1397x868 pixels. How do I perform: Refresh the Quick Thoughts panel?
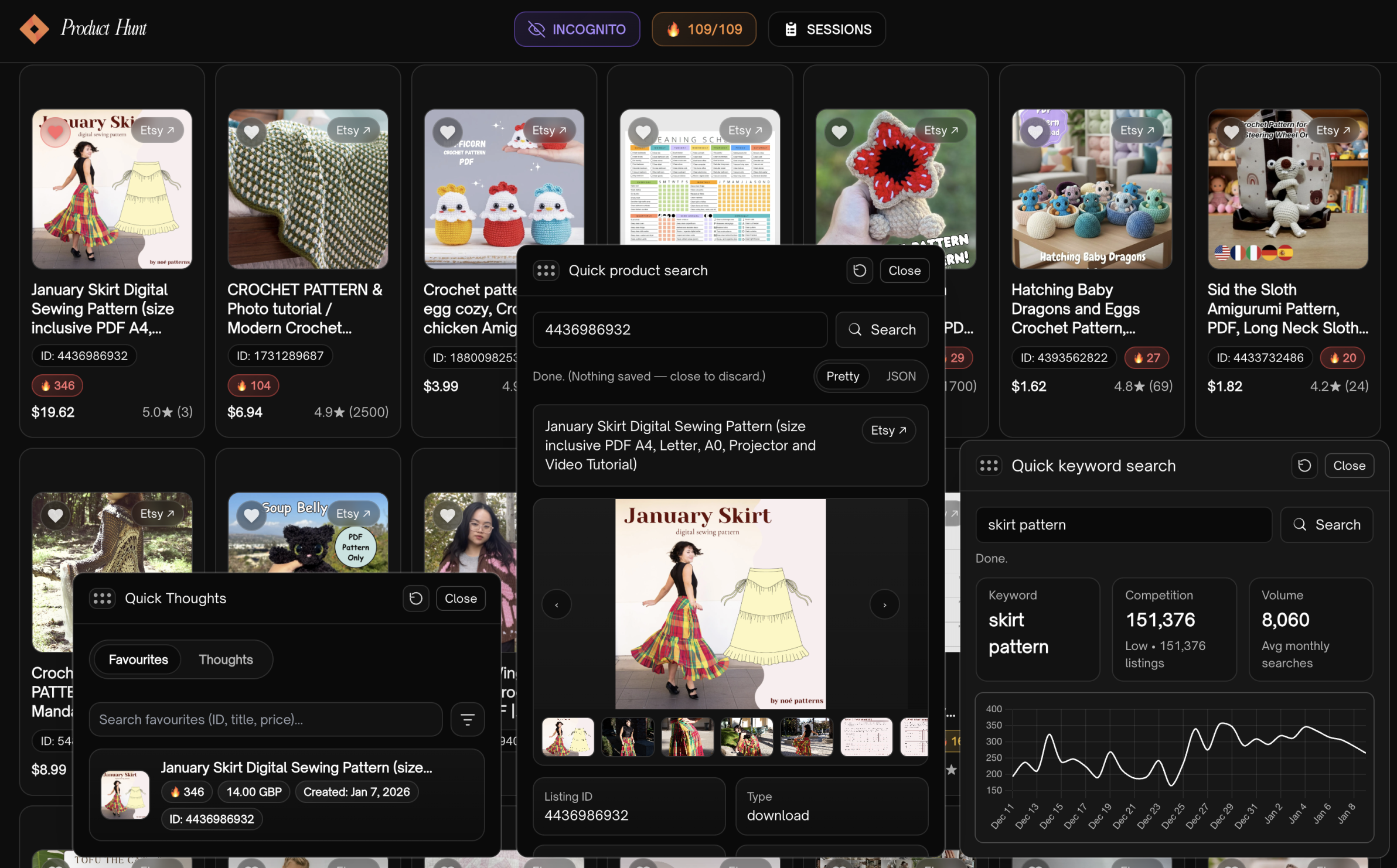[415, 598]
